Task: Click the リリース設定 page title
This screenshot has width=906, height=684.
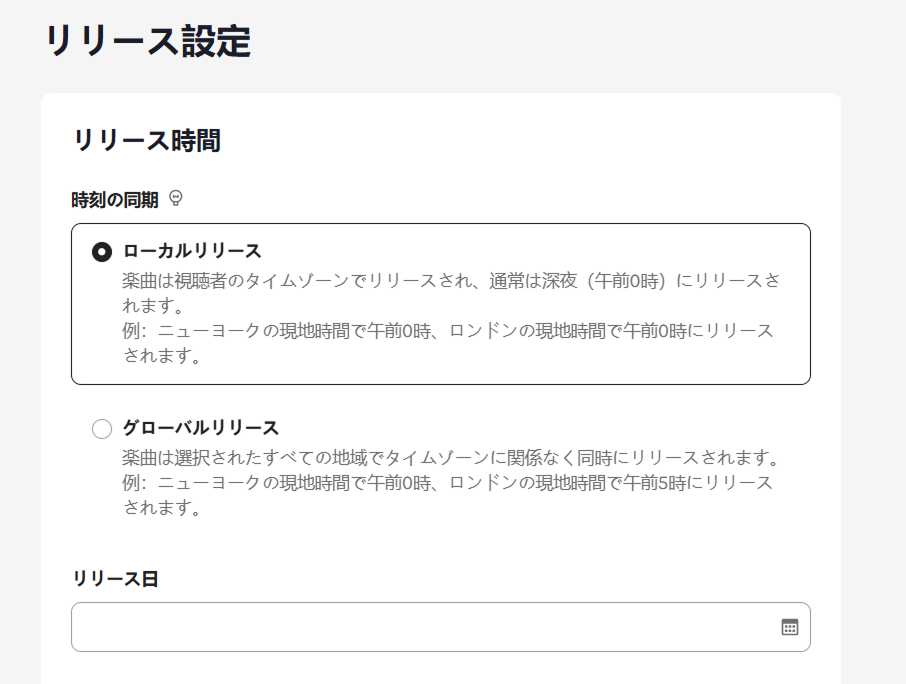Action: click(148, 41)
